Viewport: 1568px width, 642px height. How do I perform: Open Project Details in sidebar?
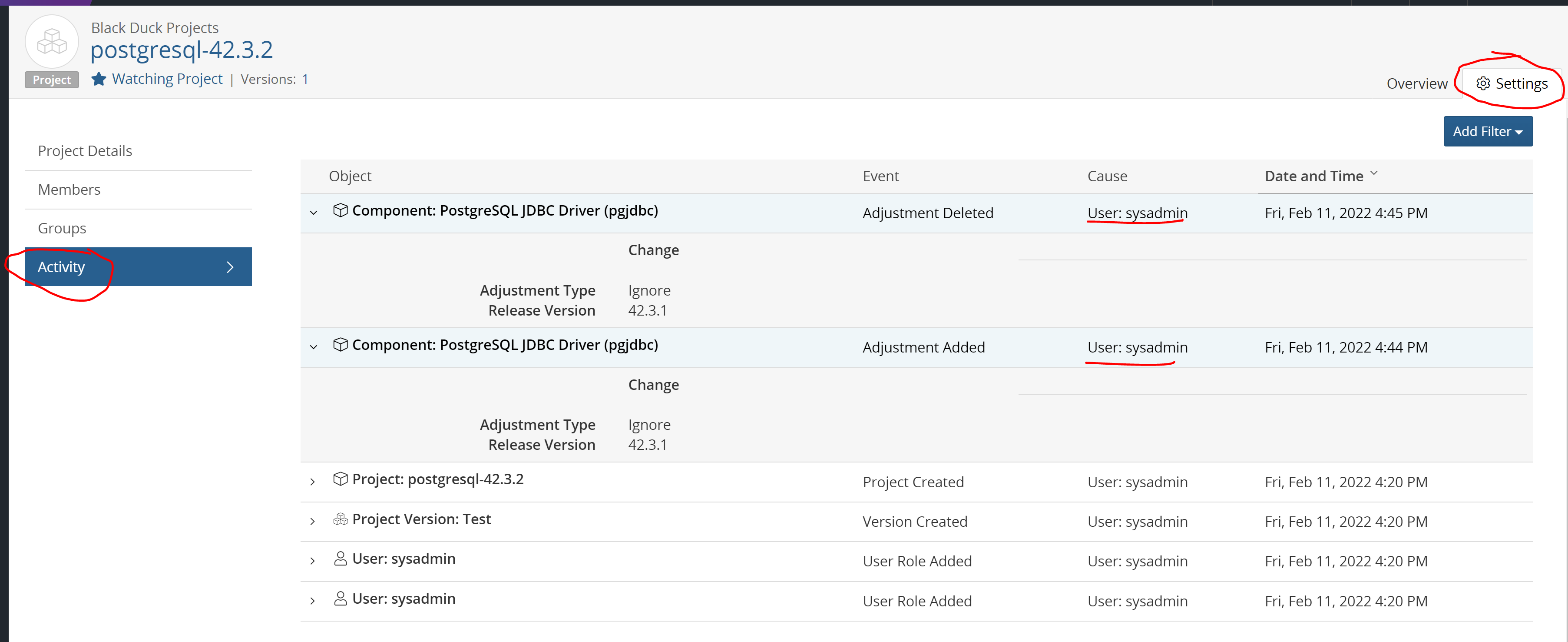pos(138,151)
